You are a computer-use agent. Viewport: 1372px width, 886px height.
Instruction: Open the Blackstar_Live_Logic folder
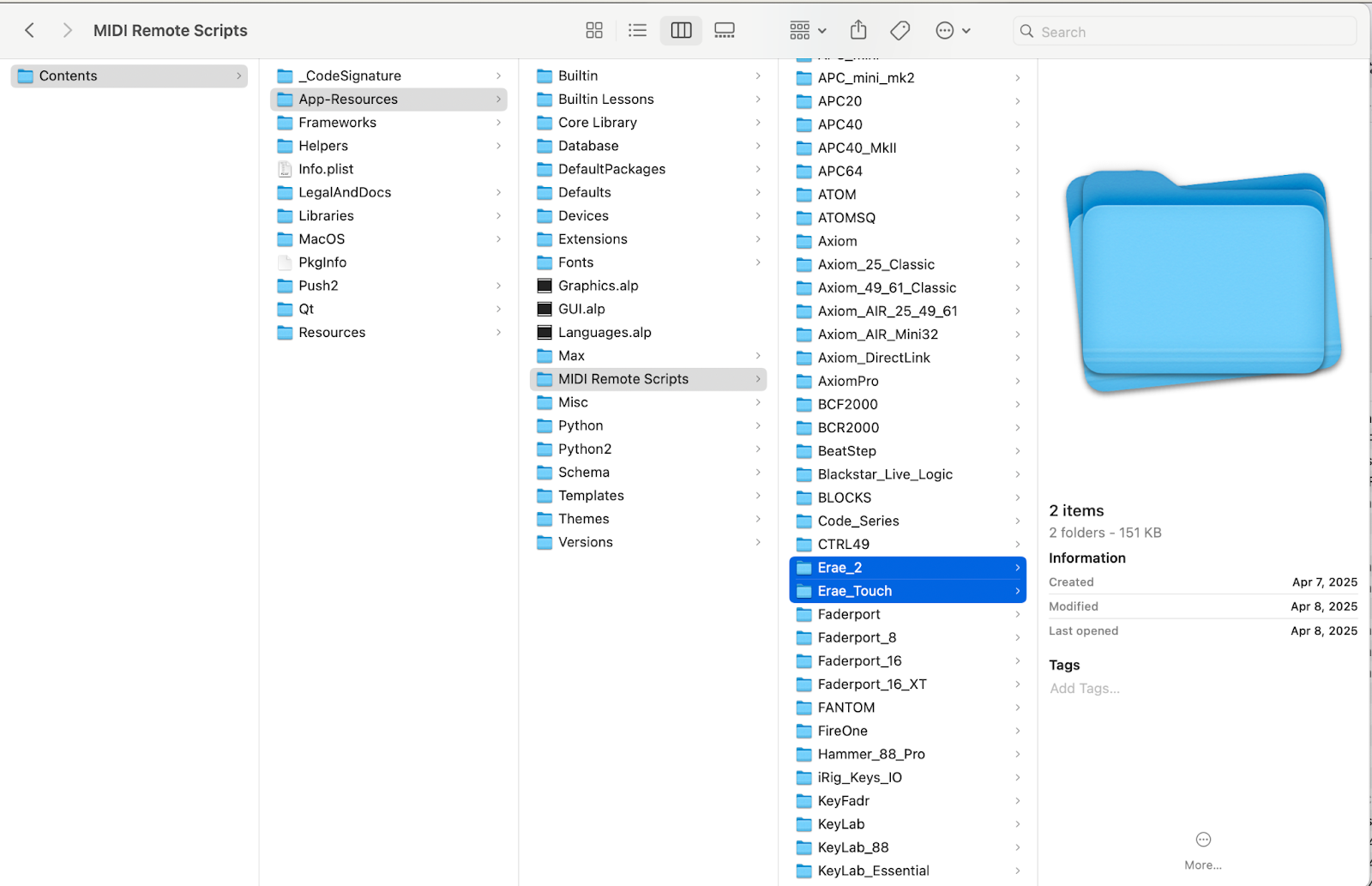[908, 474]
